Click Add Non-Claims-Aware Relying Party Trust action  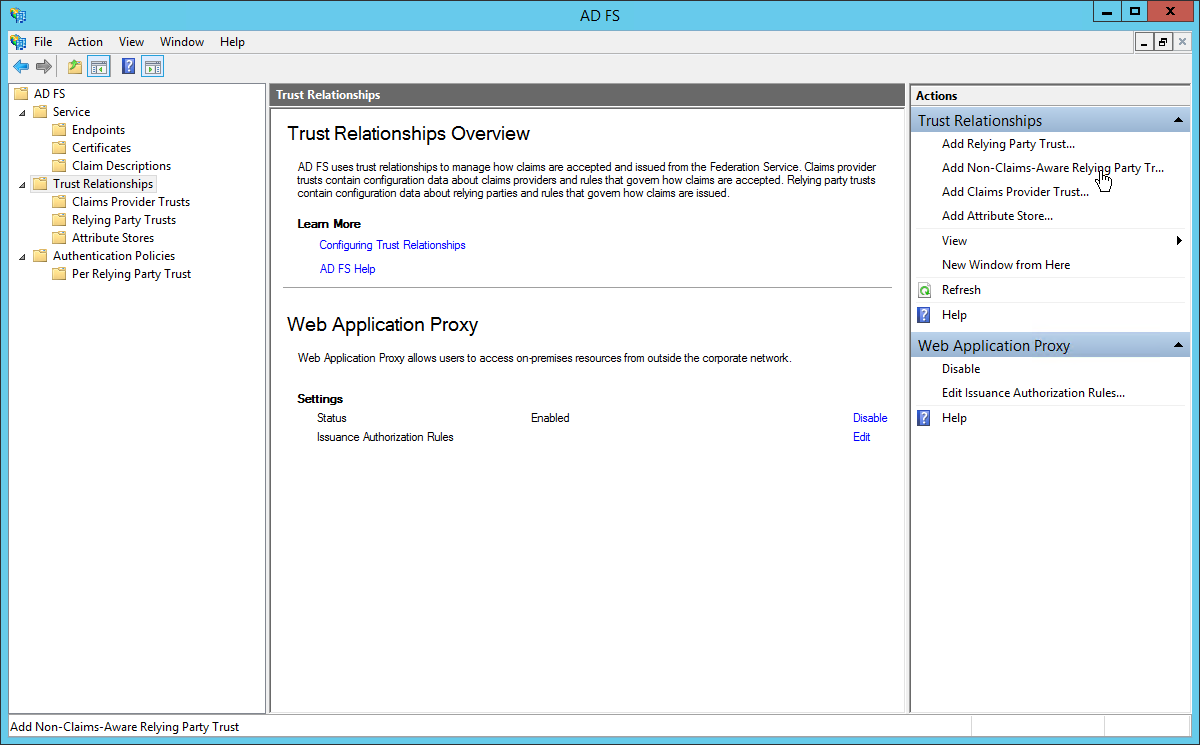pyautogui.click(x=1053, y=168)
